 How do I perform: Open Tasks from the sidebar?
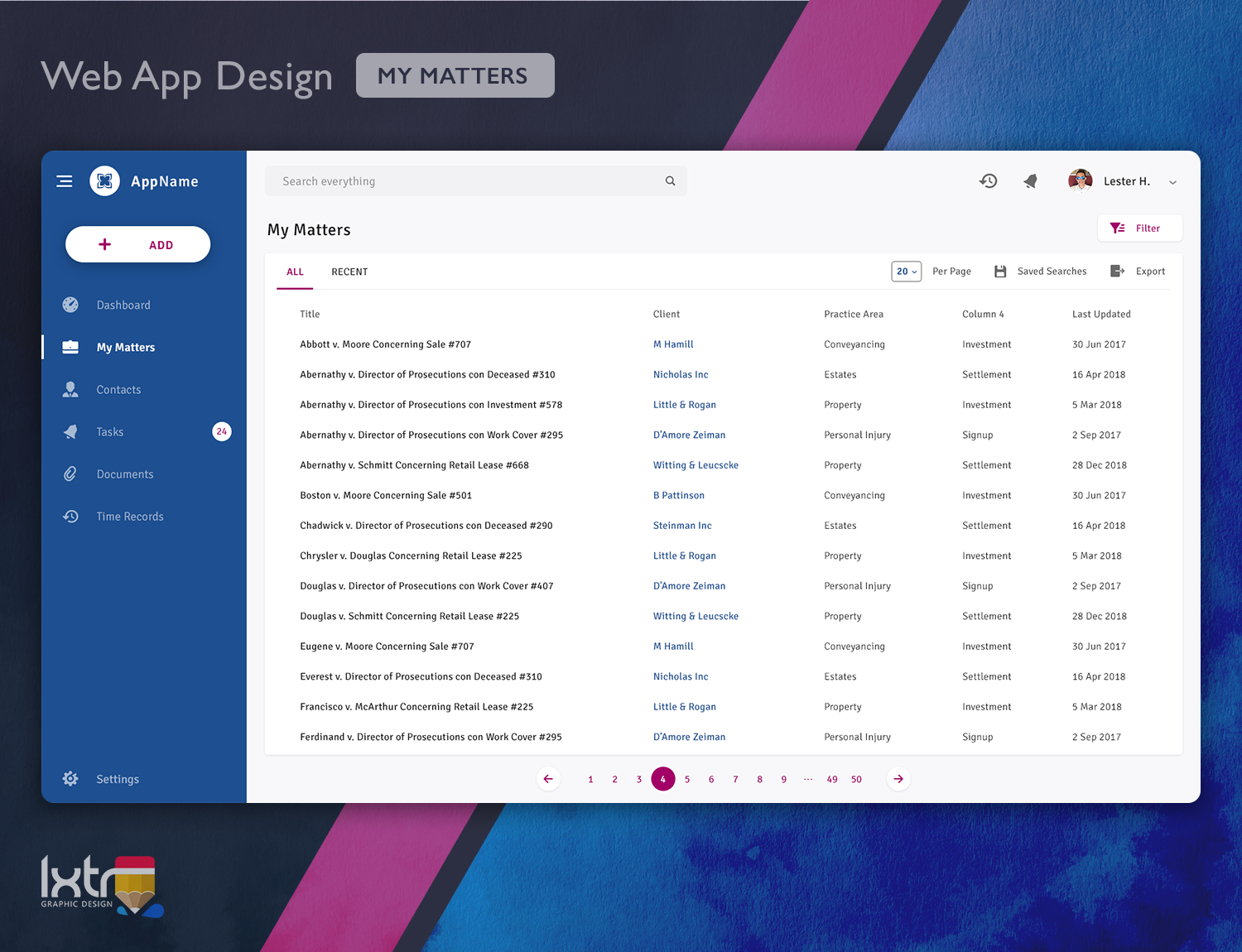pos(110,432)
